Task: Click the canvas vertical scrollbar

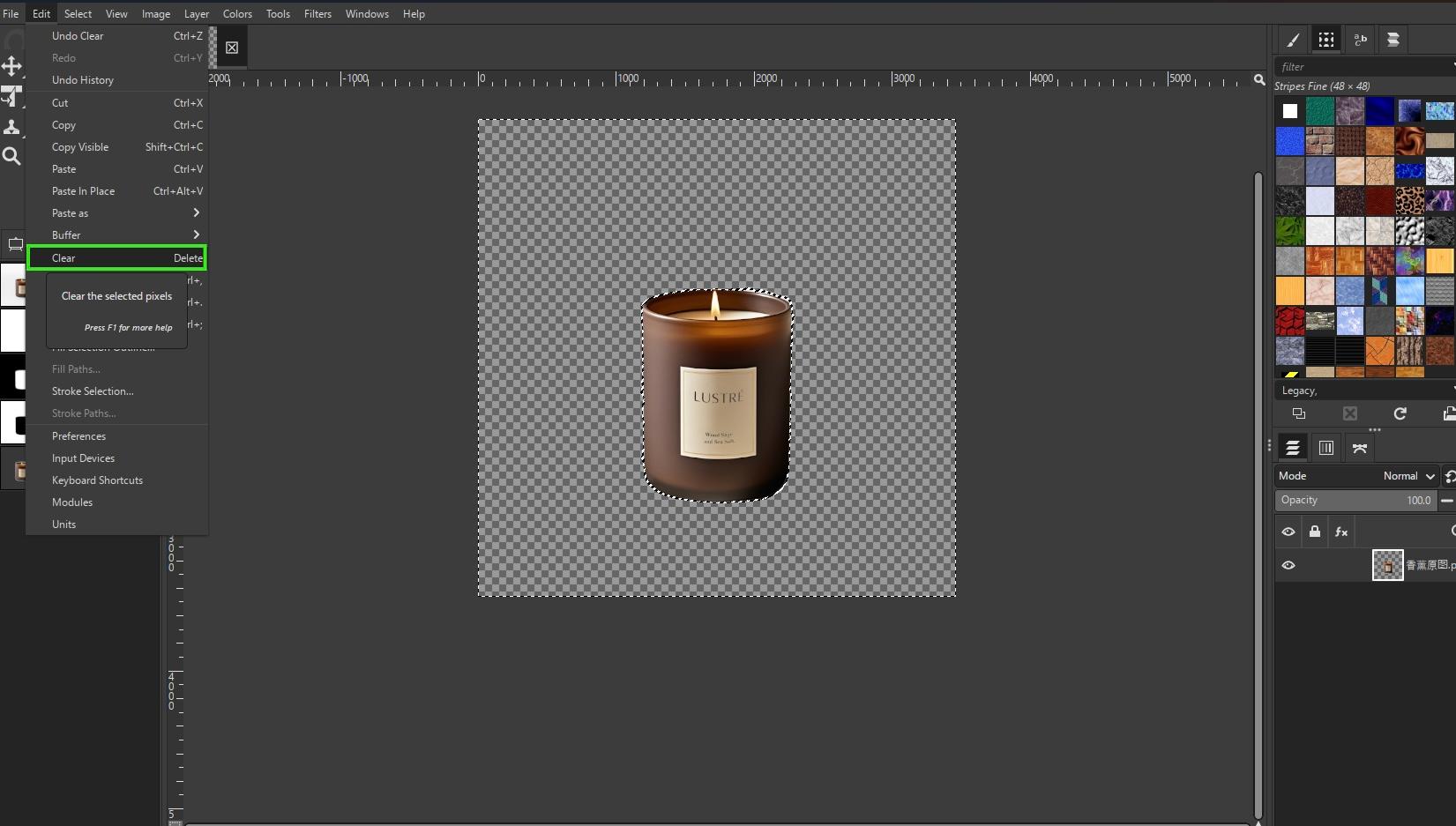Action: (1258, 494)
